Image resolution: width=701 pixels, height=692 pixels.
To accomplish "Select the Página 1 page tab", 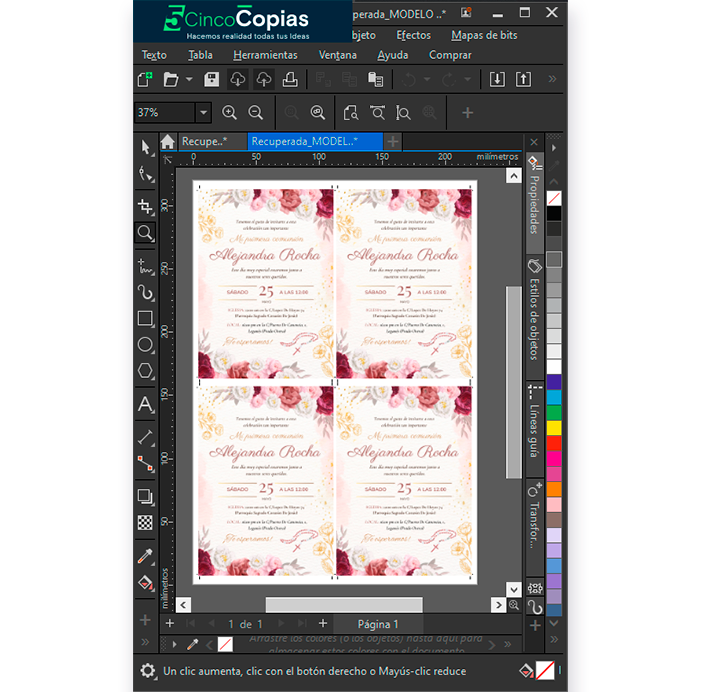I will click(377, 624).
